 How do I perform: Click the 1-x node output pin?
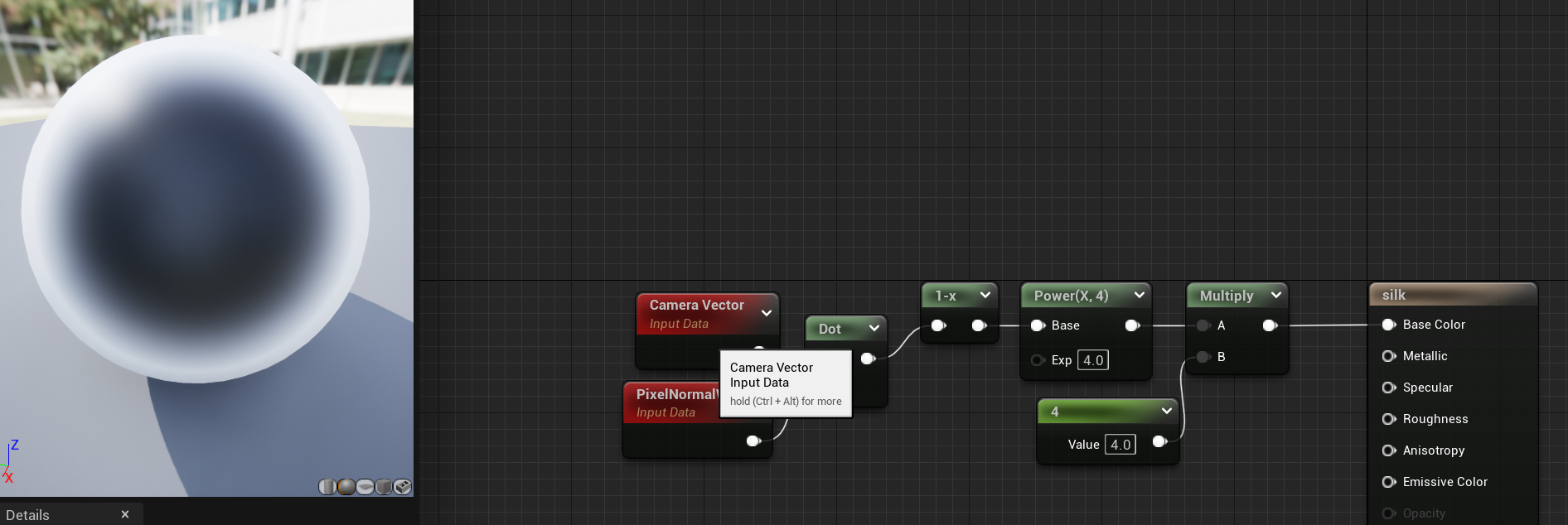coord(979,325)
